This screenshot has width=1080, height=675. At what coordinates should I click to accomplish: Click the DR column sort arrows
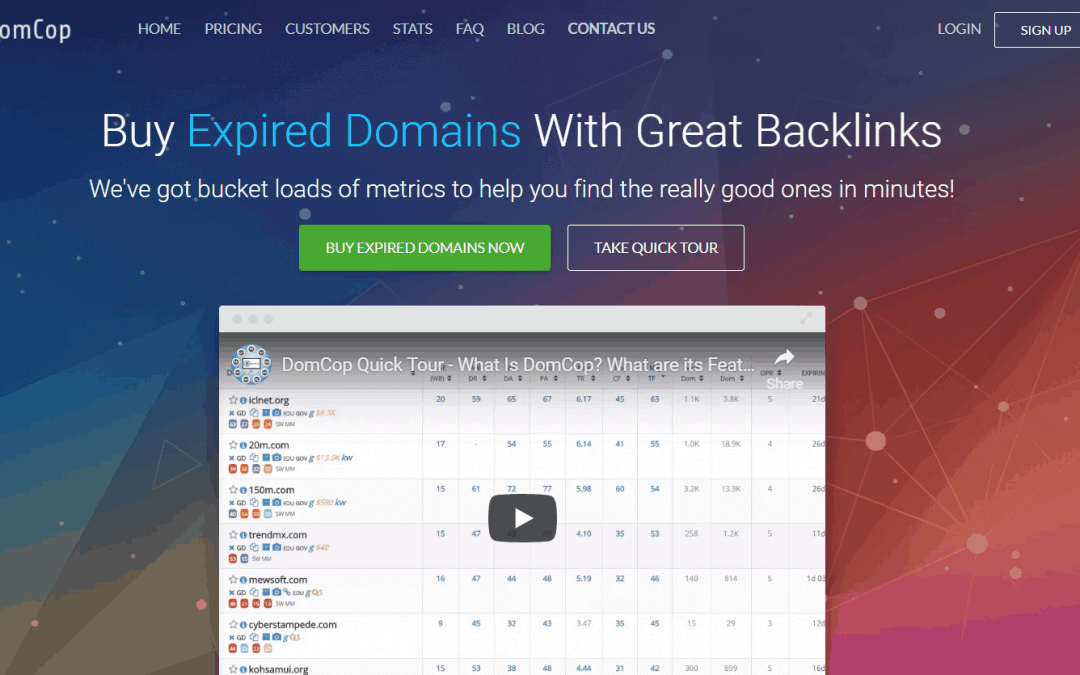tap(484, 378)
